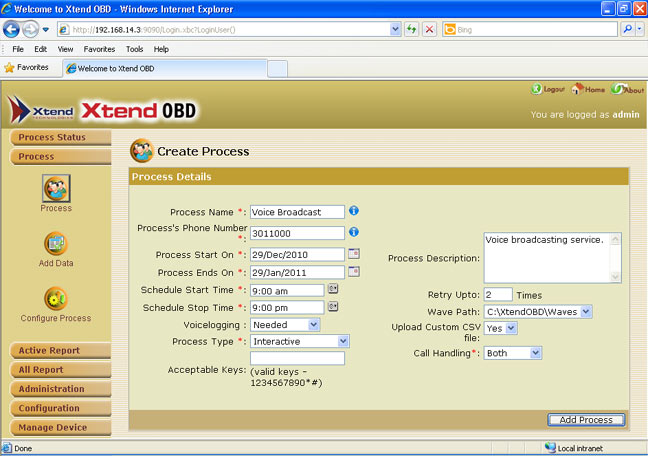648x456 pixels.
Task: Open the Call Handling dropdown
Action: click(x=536, y=353)
